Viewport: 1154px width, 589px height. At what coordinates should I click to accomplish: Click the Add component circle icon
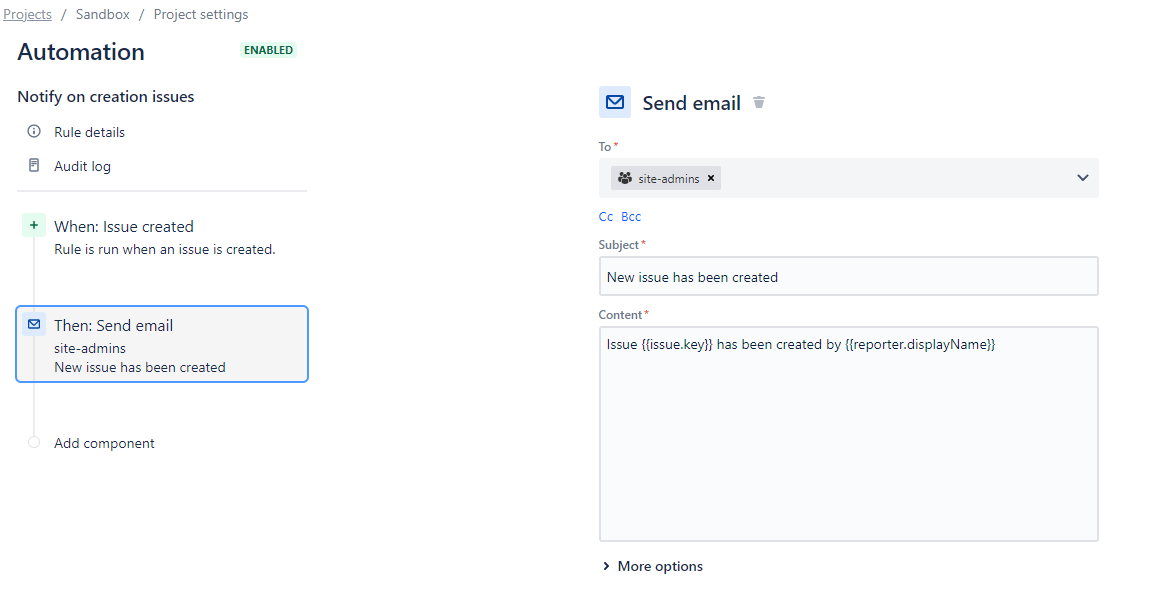pyautogui.click(x=34, y=442)
